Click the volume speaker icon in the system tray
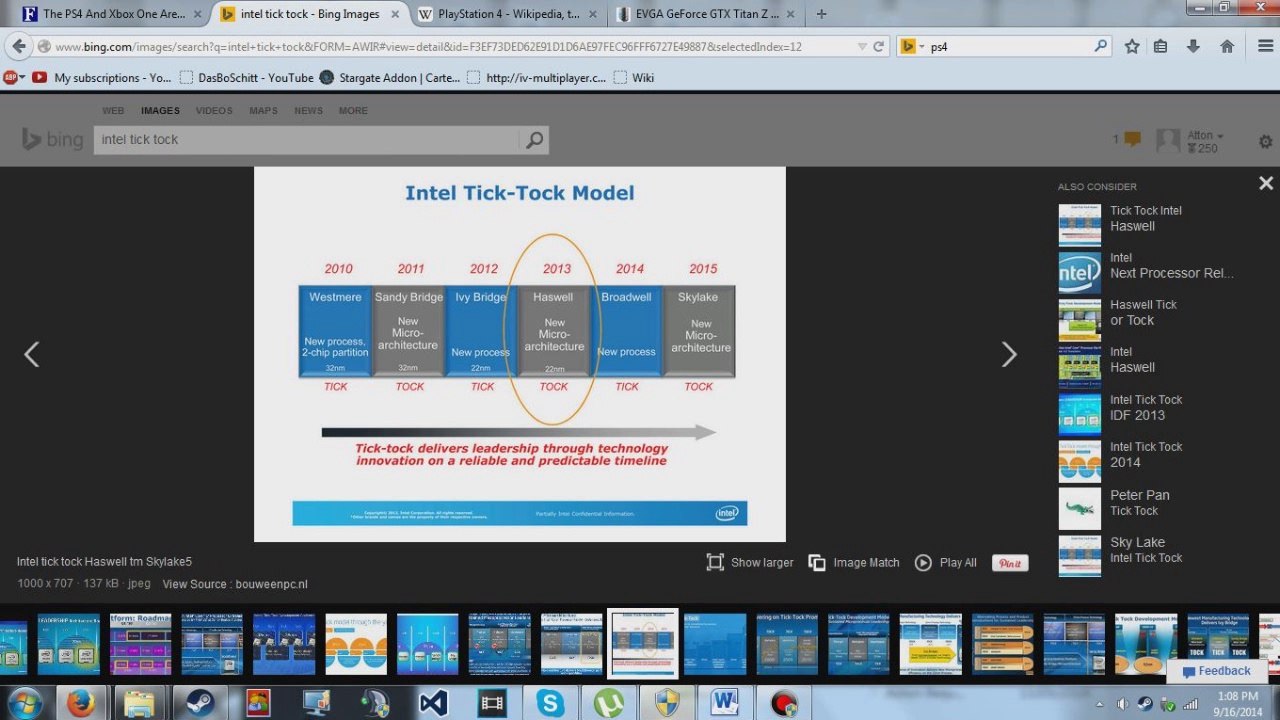 click(1122, 704)
